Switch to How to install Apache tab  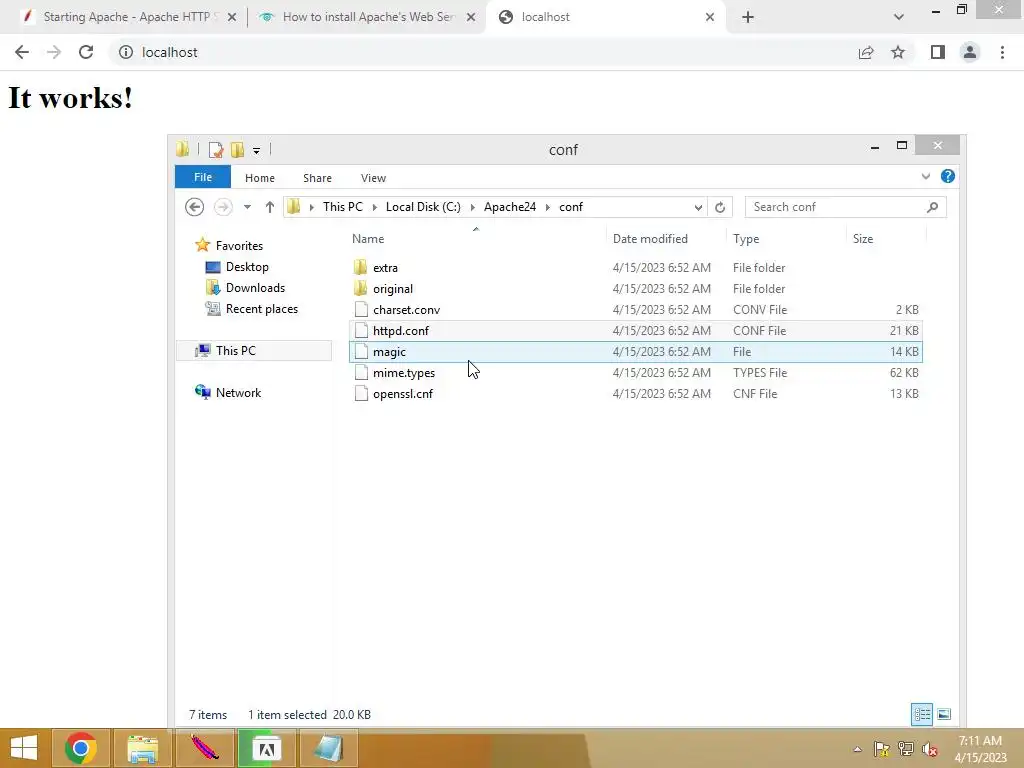[369, 17]
